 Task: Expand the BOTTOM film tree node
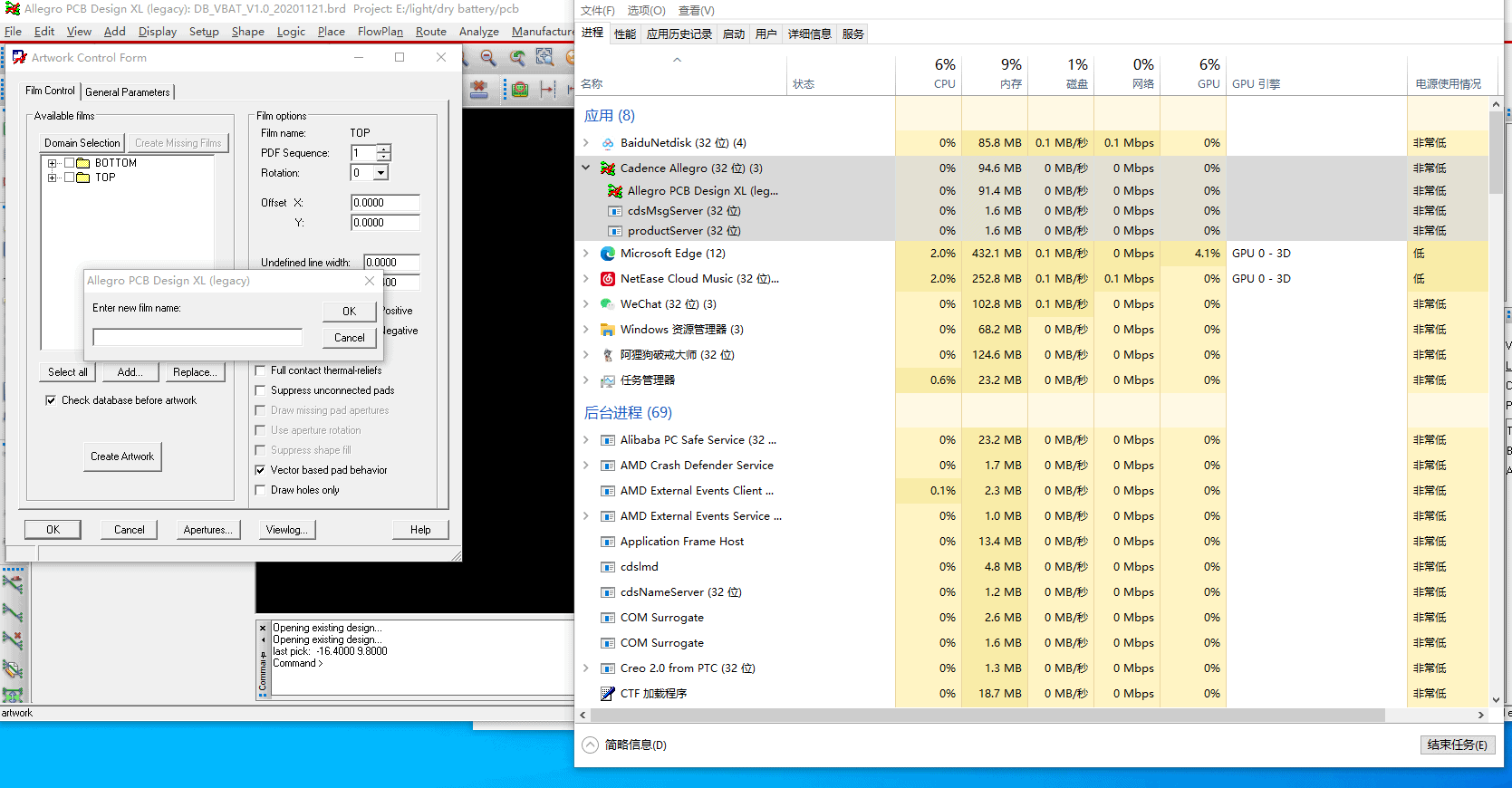[53, 163]
